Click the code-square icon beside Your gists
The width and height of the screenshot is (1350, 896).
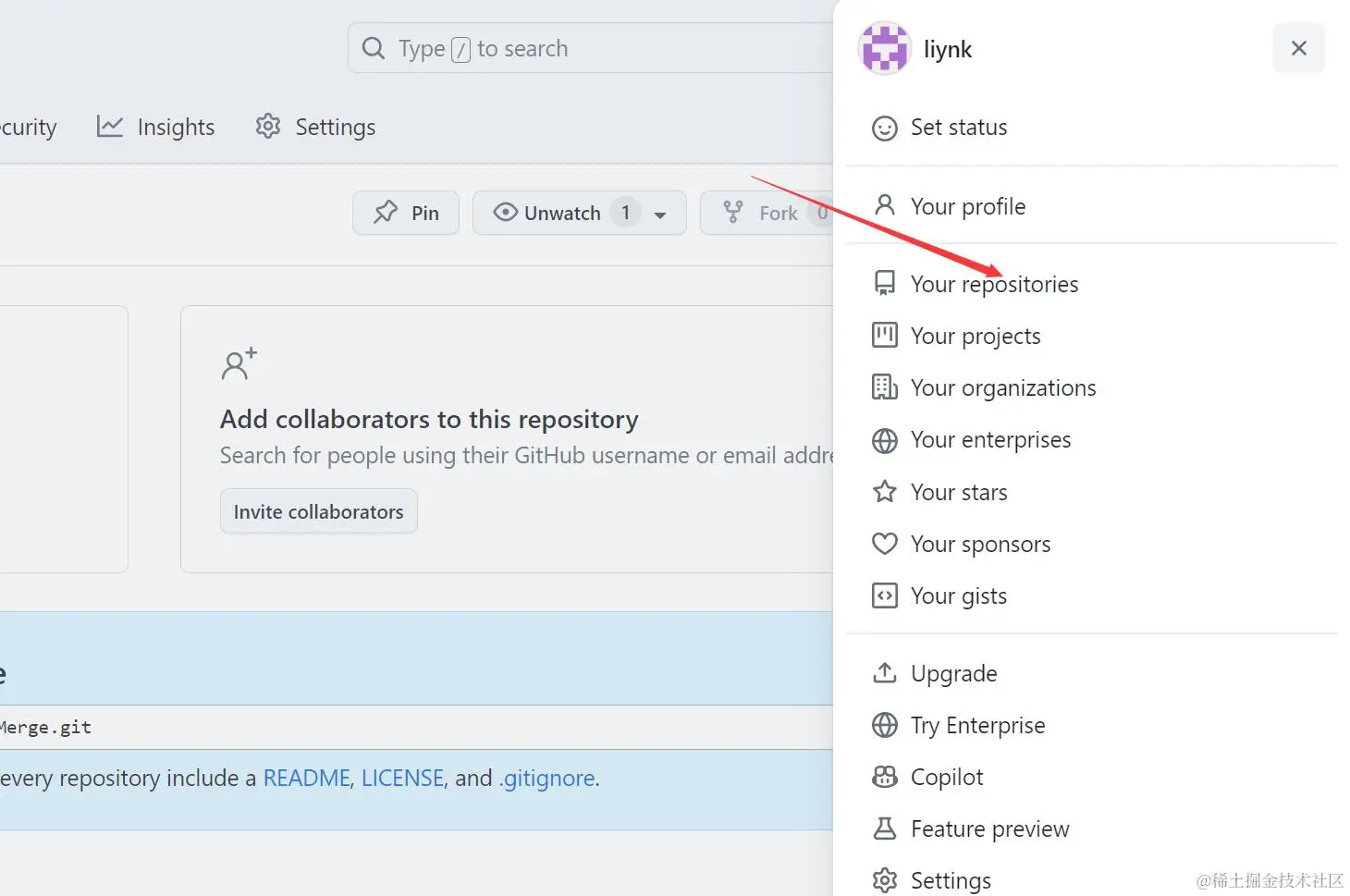884,595
